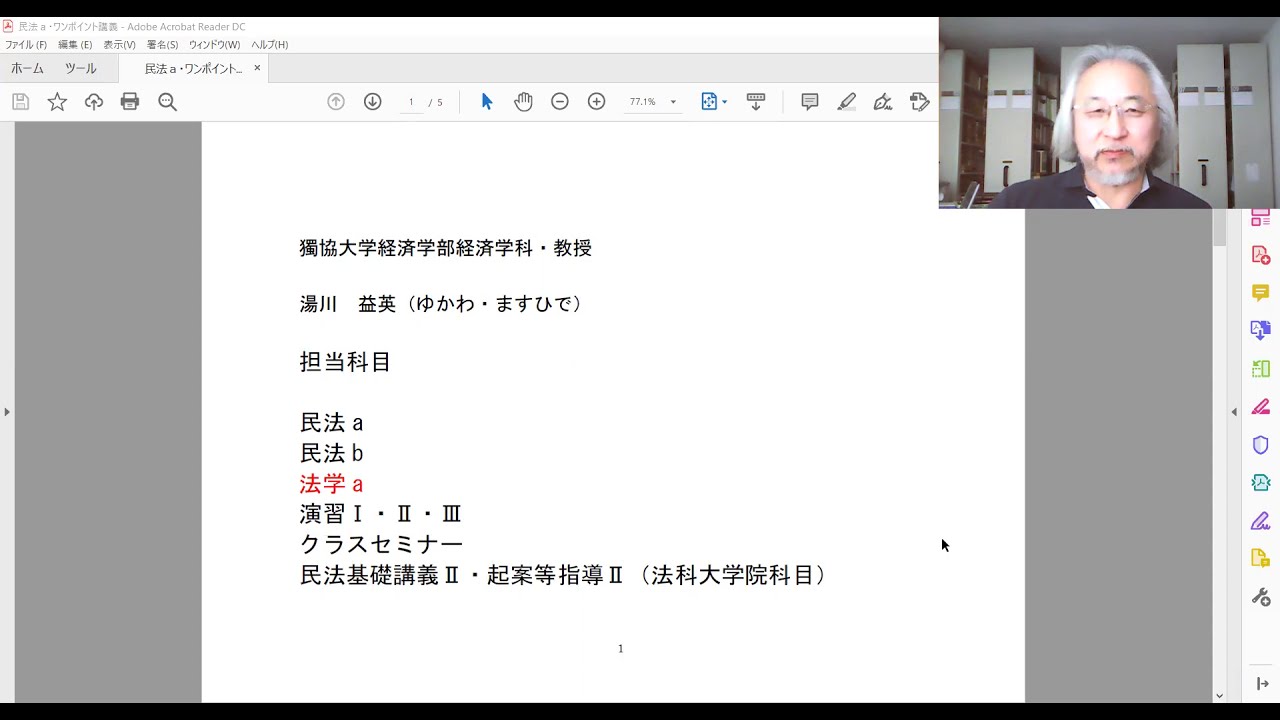The height and width of the screenshot is (720, 1280).
Task: Open page display options dropdown arrow
Action: coord(724,102)
